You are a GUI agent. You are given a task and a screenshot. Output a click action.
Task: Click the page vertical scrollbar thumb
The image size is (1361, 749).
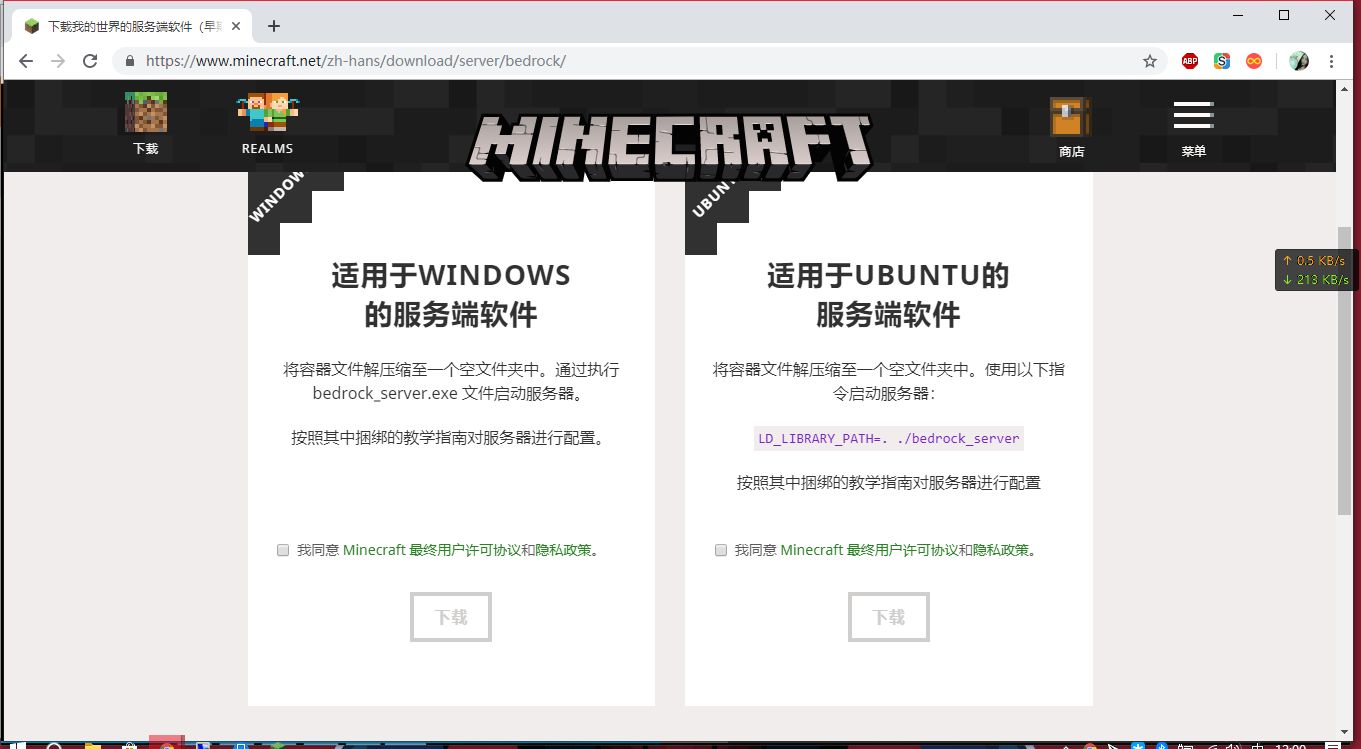click(x=1344, y=370)
